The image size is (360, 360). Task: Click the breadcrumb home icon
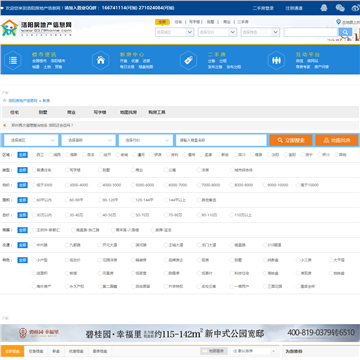(5, 100)
